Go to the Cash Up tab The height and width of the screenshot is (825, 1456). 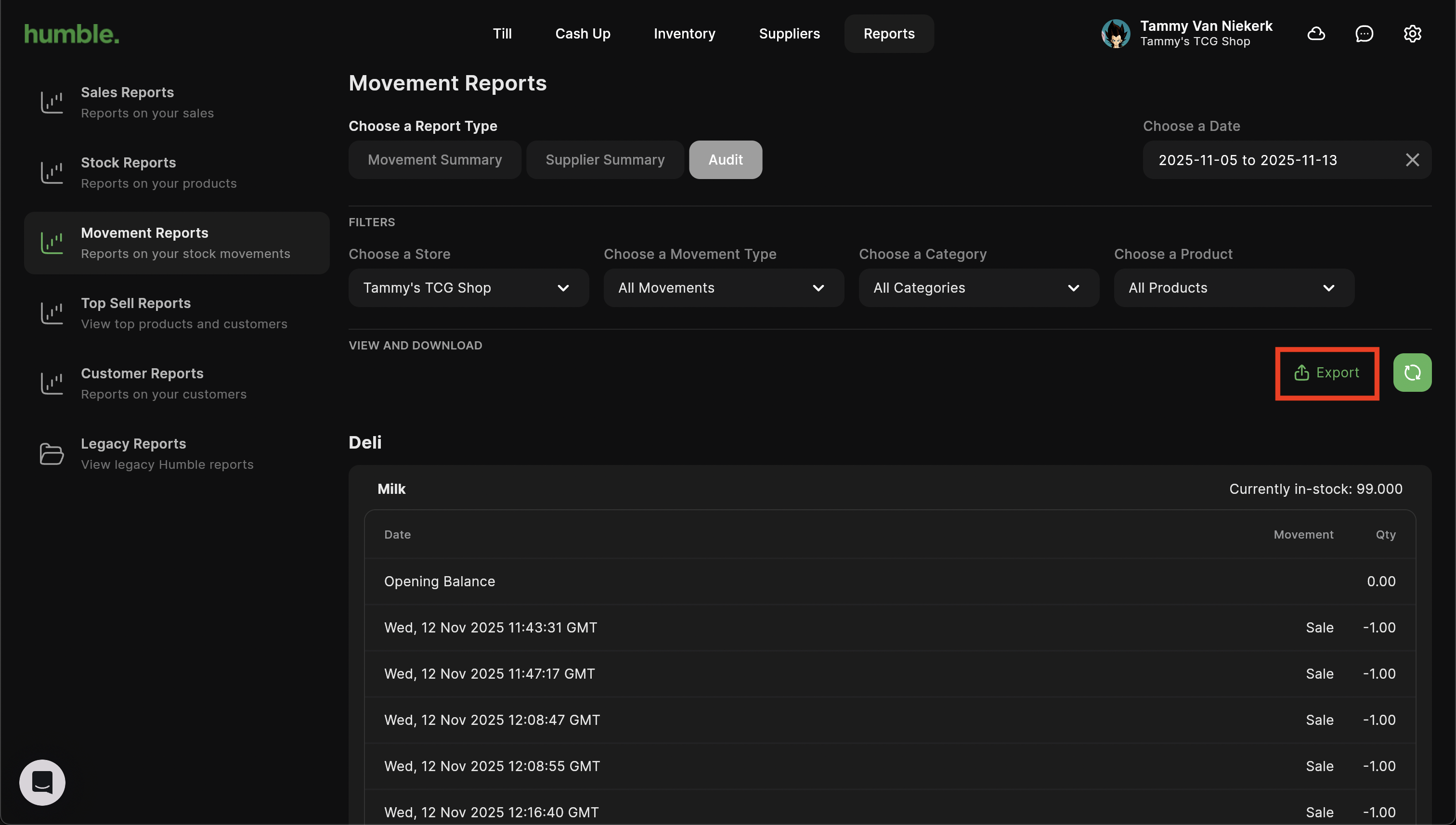(x=582, y=34)
